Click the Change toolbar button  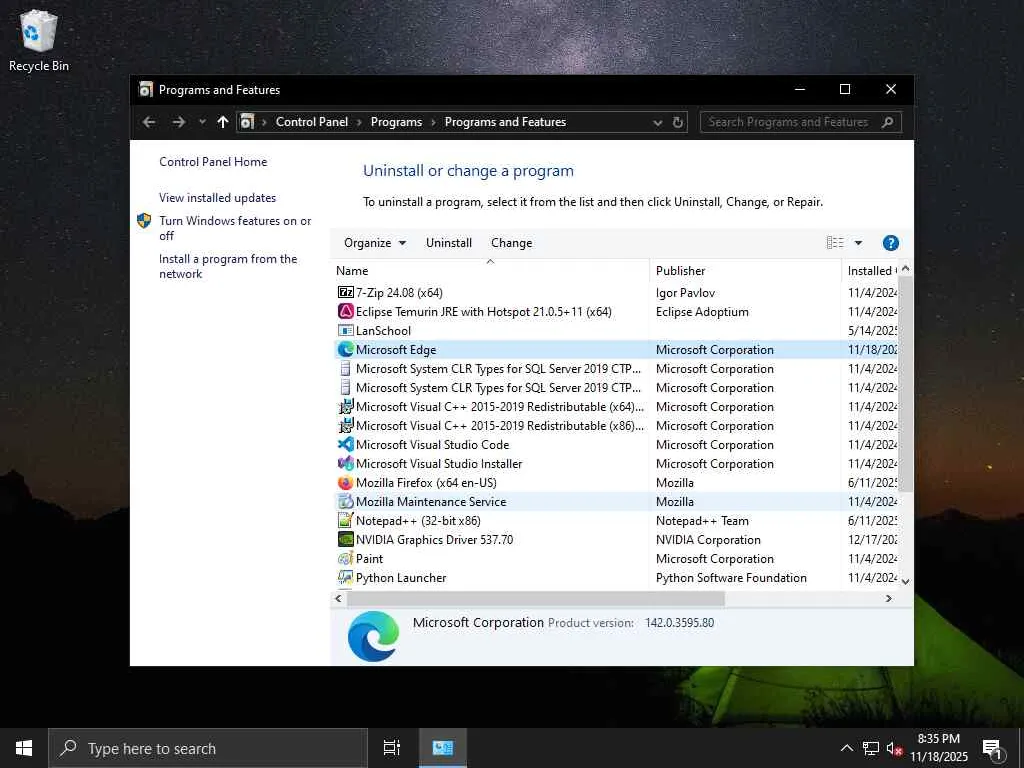point(511,243)
